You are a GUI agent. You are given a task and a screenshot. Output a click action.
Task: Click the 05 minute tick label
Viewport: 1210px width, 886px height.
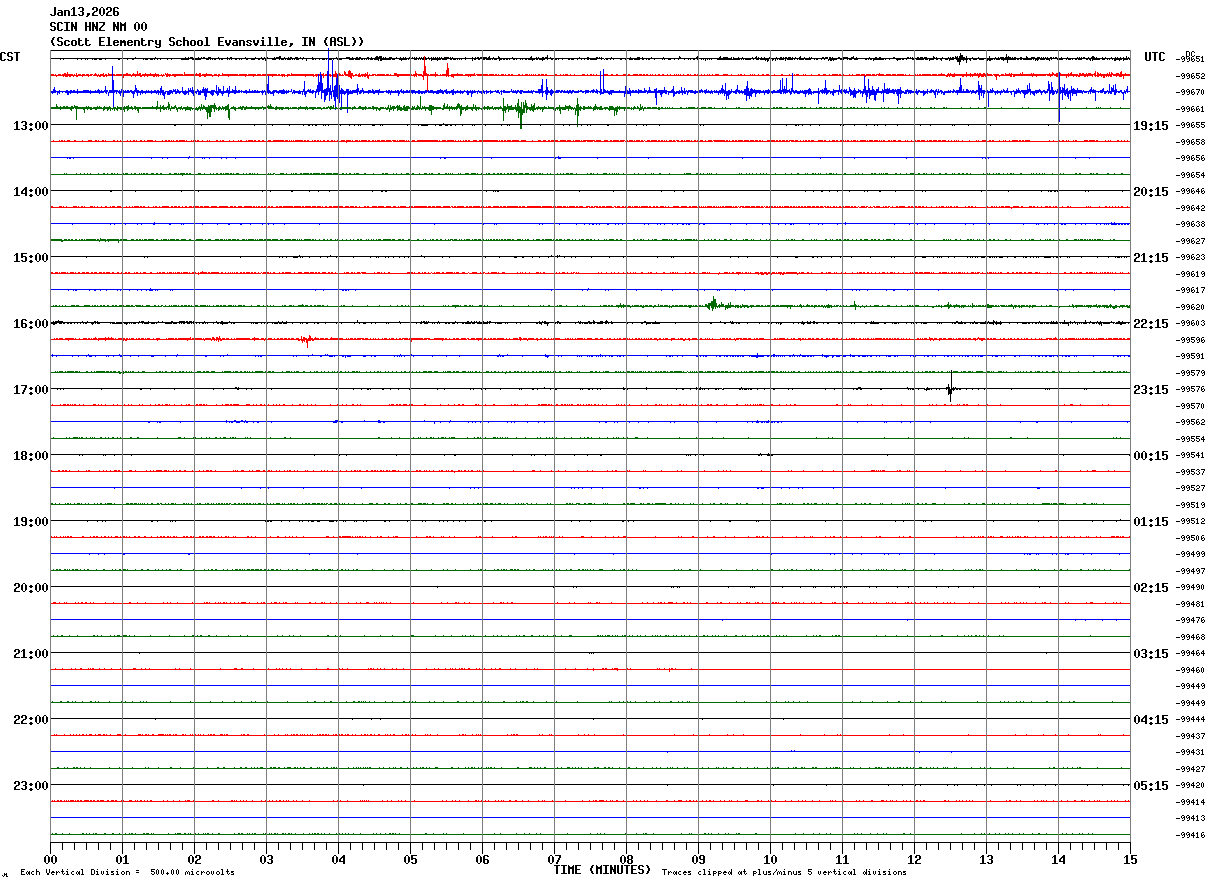point(410,859)
